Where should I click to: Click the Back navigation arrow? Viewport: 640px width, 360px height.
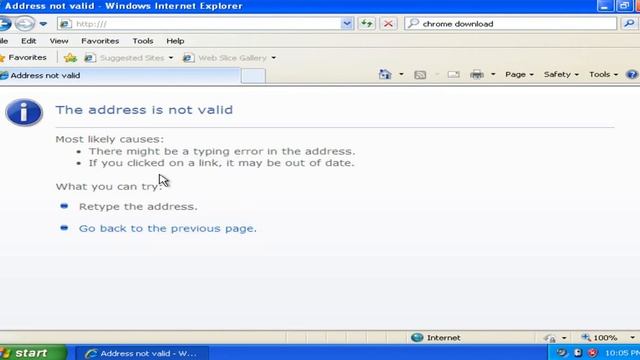click(x=4, y=24)
